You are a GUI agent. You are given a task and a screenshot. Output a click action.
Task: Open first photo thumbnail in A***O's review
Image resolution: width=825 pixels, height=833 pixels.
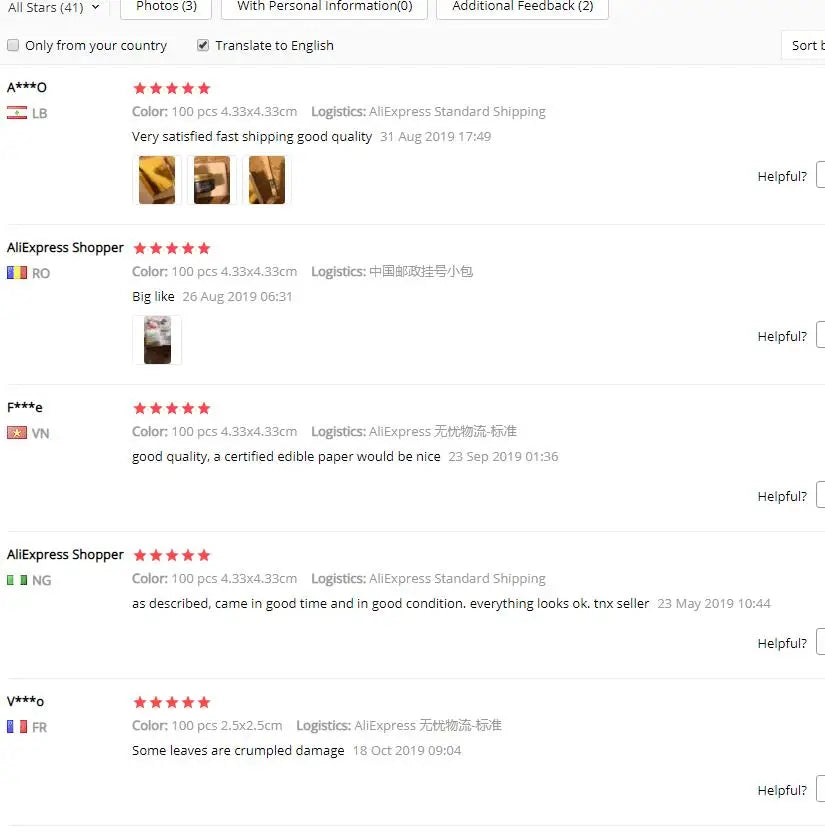(157, 180)
